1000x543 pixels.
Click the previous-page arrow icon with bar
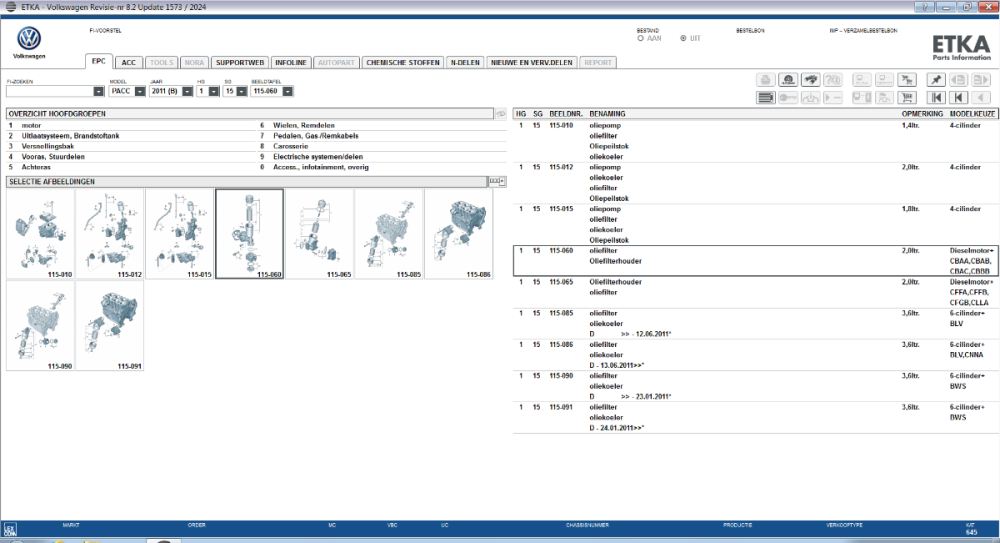coord(959,98)
